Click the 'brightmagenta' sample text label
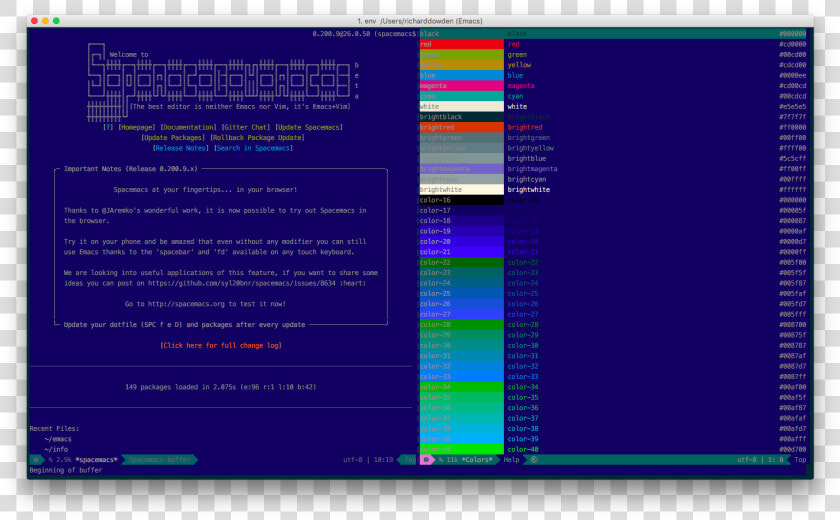Image resolution: width=840 pixels, height=520 pixels. point(532,169)
